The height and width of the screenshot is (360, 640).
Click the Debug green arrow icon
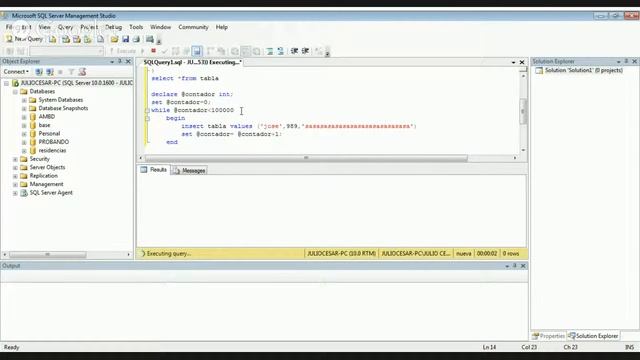pyautogui.click(x=142, y=51)
